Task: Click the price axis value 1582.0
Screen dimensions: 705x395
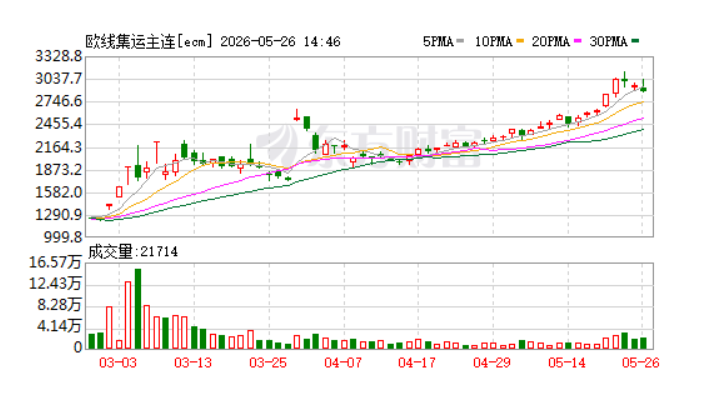Action: (x=59, y=192)
